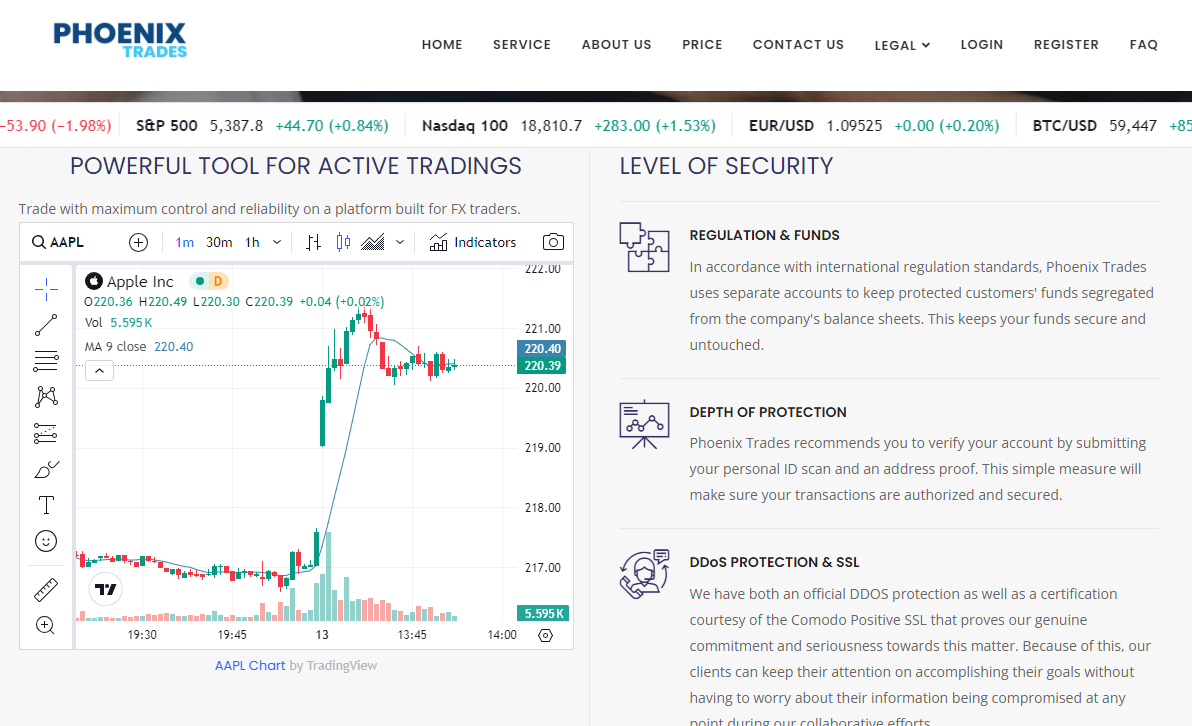The height and width of the screenshot is (726, 1192).
Task: Switch to area chart style
Action: (x=372, y=243)
